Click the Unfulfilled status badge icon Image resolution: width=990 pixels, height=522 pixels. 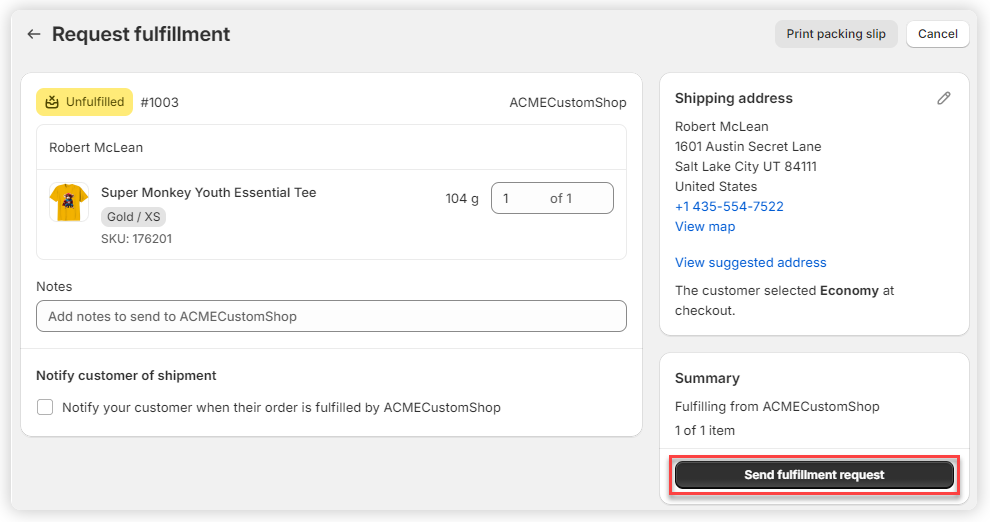52,102
